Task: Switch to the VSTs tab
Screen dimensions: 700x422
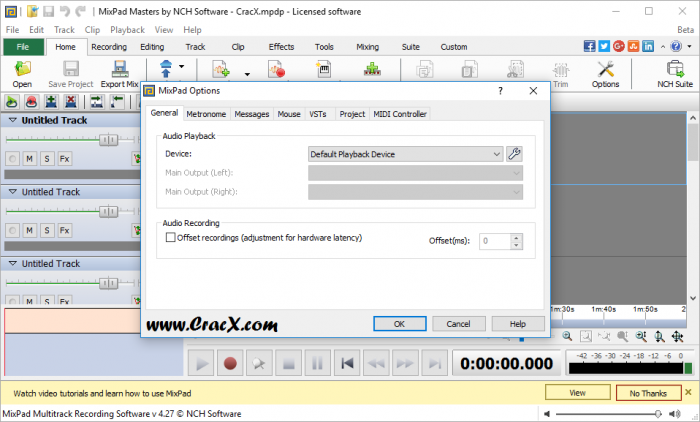Action: pyautogui.click(x=318, y=114)
